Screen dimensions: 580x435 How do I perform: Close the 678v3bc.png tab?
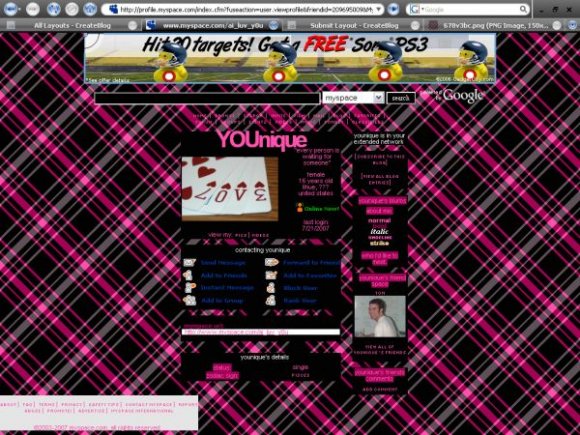(x=557, y=26)
